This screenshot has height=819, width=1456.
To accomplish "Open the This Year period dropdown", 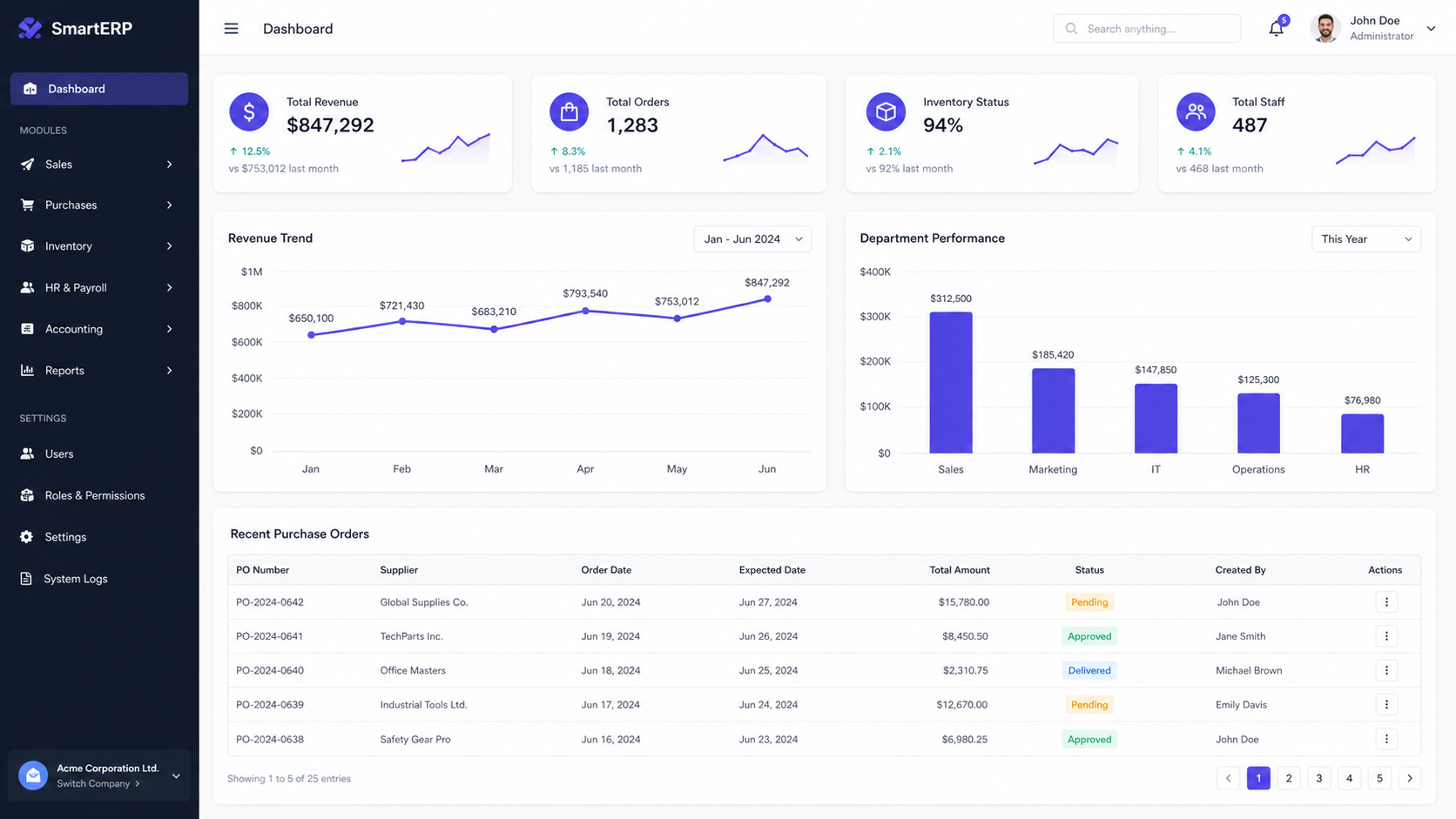I will 1366,239.
